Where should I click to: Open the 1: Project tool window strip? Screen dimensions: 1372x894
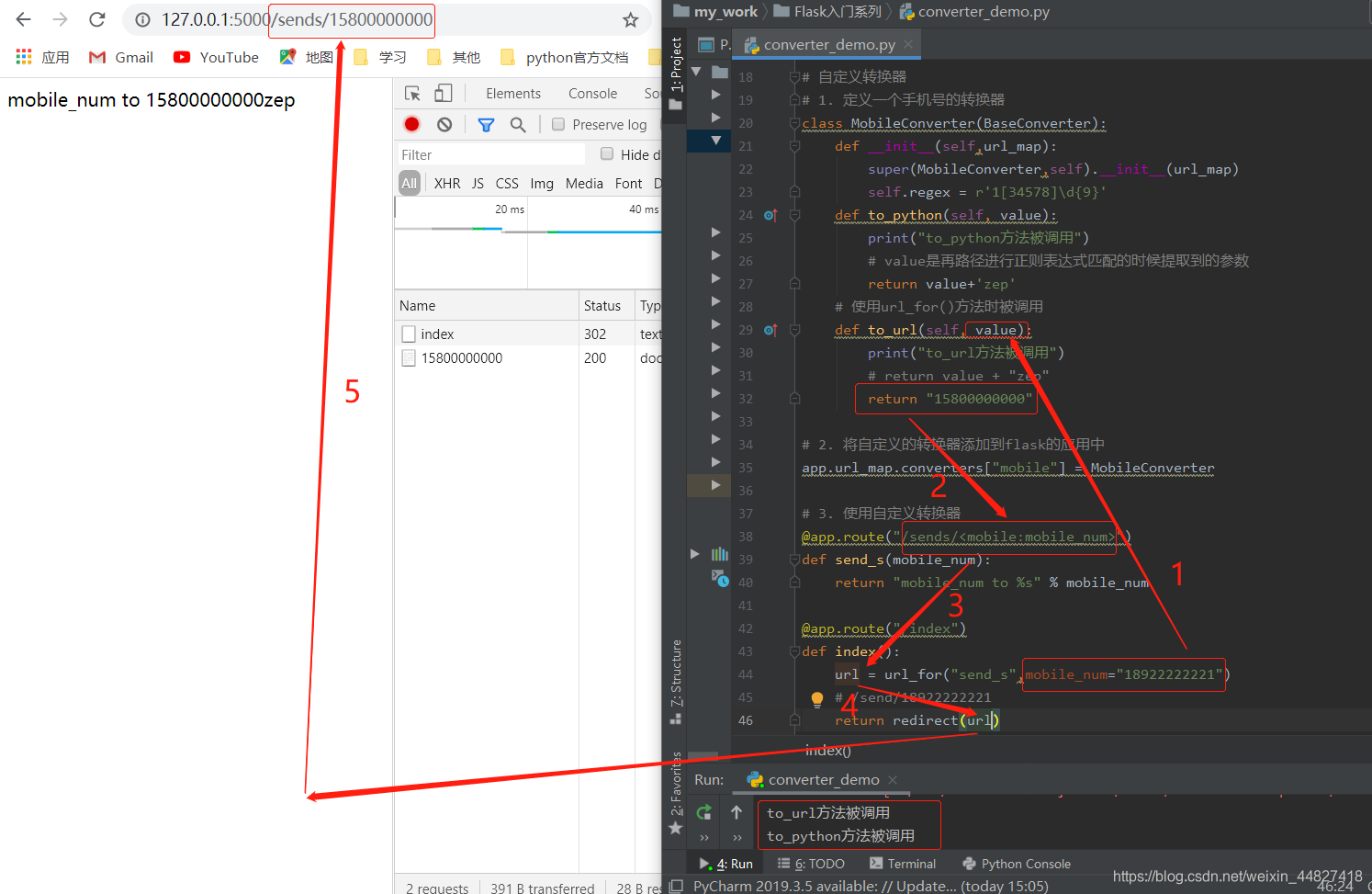pos(676,72)
